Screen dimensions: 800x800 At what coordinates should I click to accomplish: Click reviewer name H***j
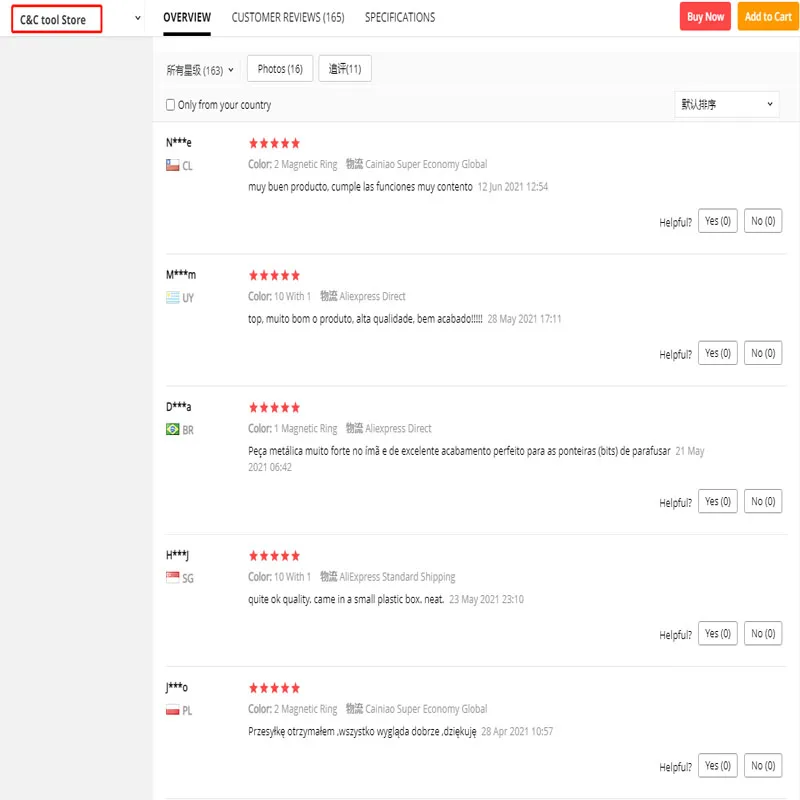click(177, 555)
